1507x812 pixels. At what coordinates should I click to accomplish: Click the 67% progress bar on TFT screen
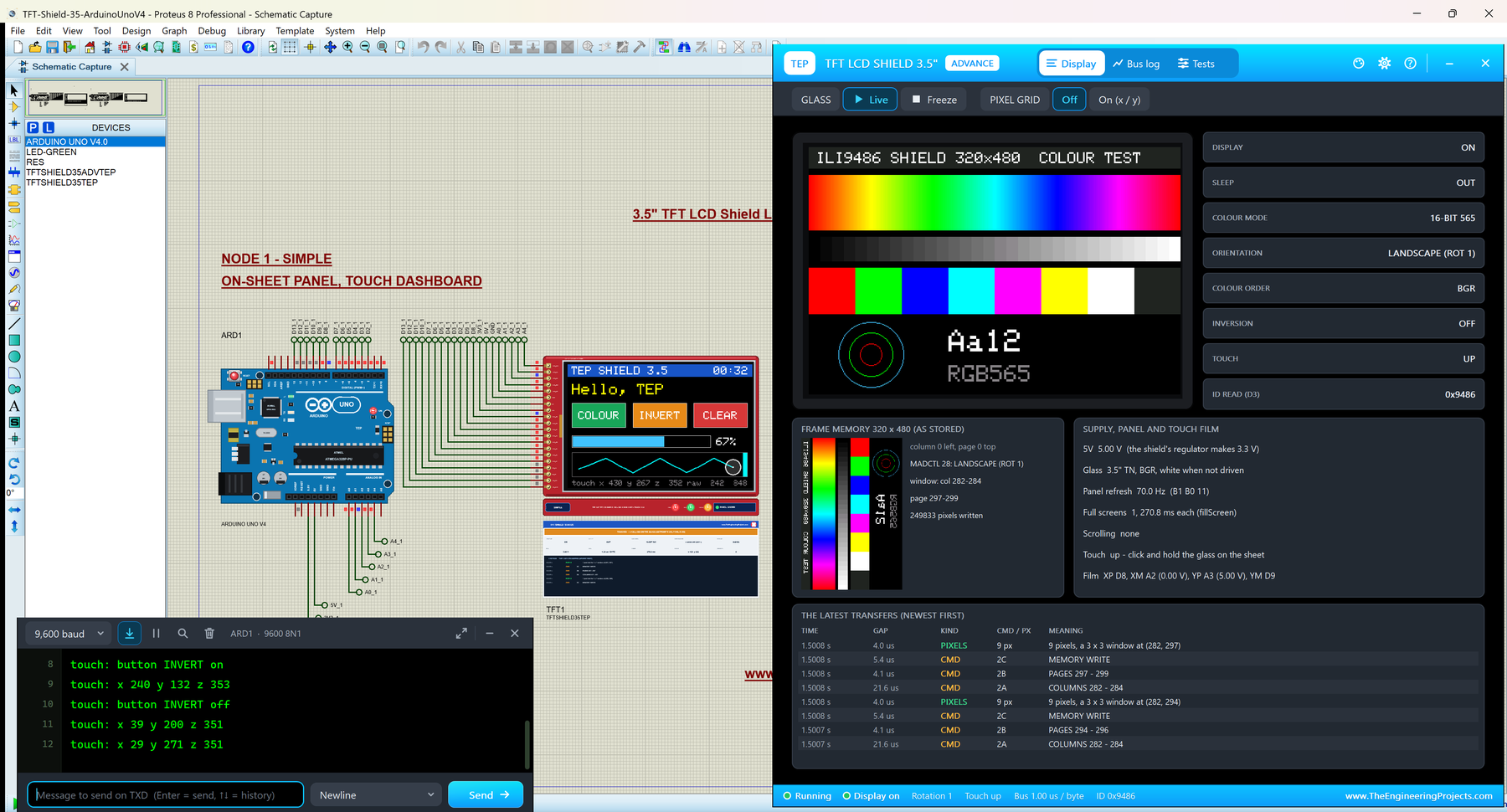point(640,441)
